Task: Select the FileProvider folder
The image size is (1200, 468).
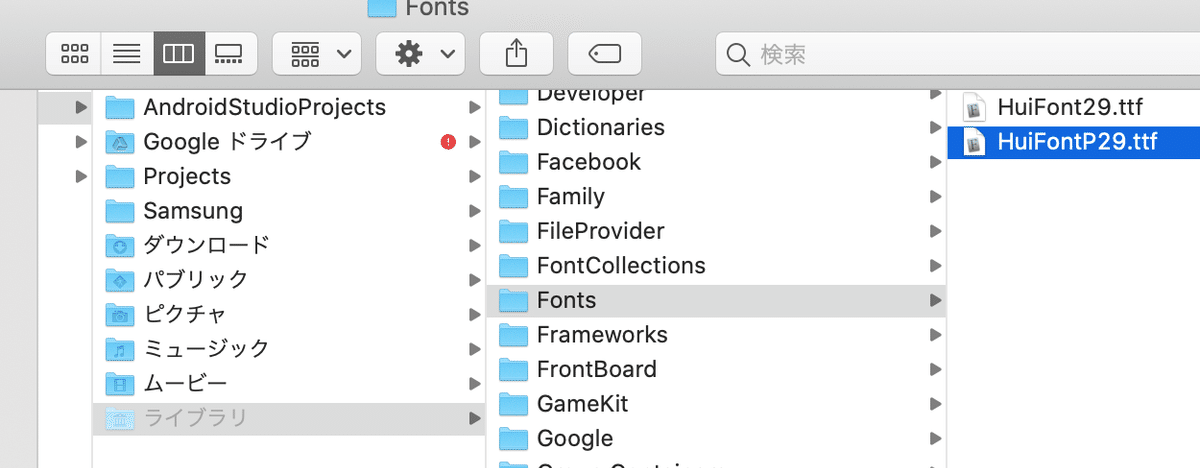Action: 716,231
